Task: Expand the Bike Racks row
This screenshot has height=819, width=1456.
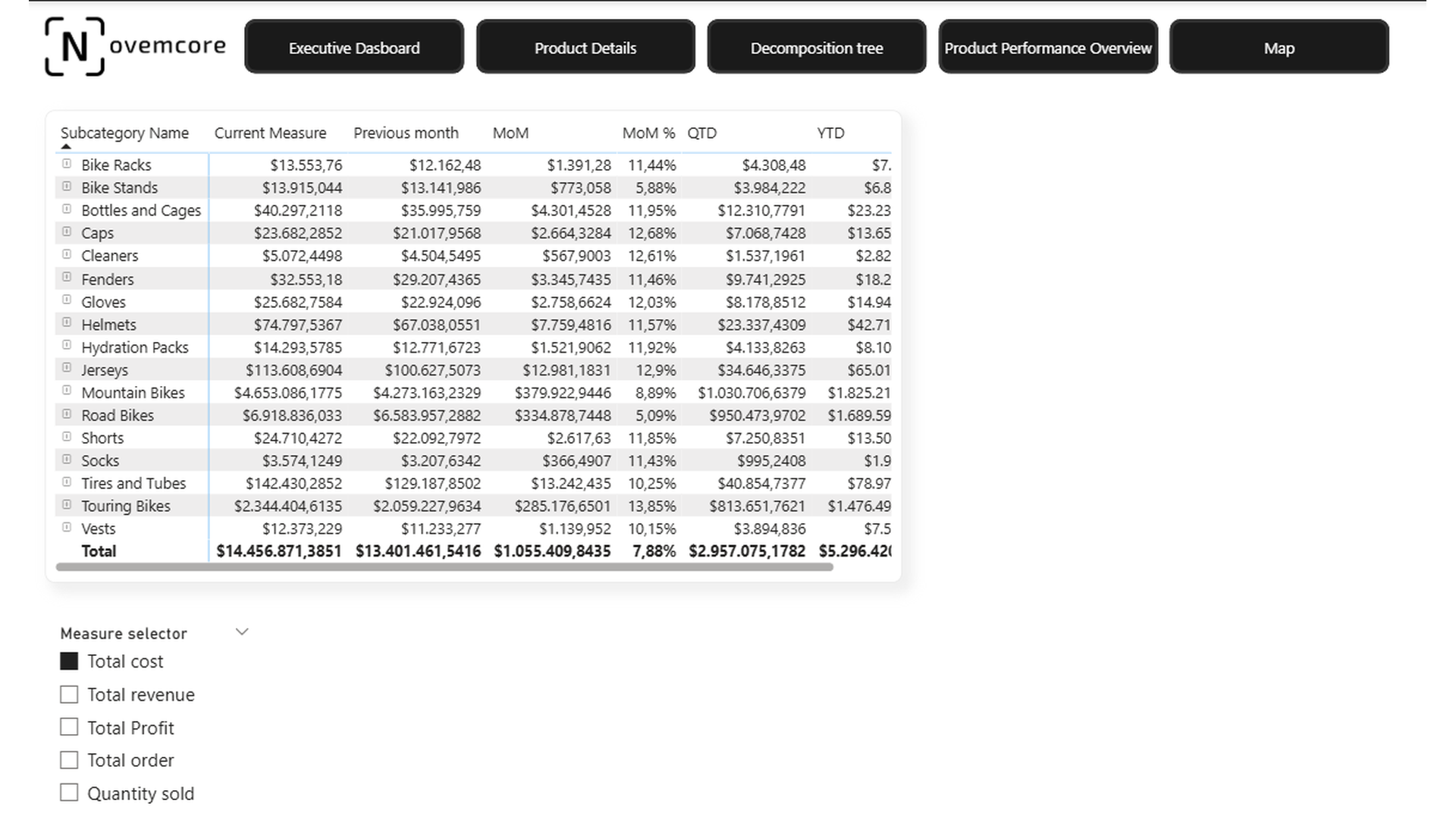Action: (67, 164)
